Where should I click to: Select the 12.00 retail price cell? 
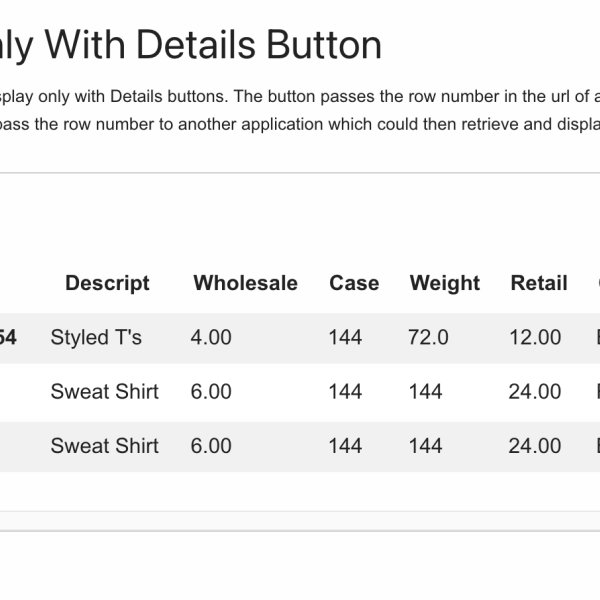click(x=534, y=338)
